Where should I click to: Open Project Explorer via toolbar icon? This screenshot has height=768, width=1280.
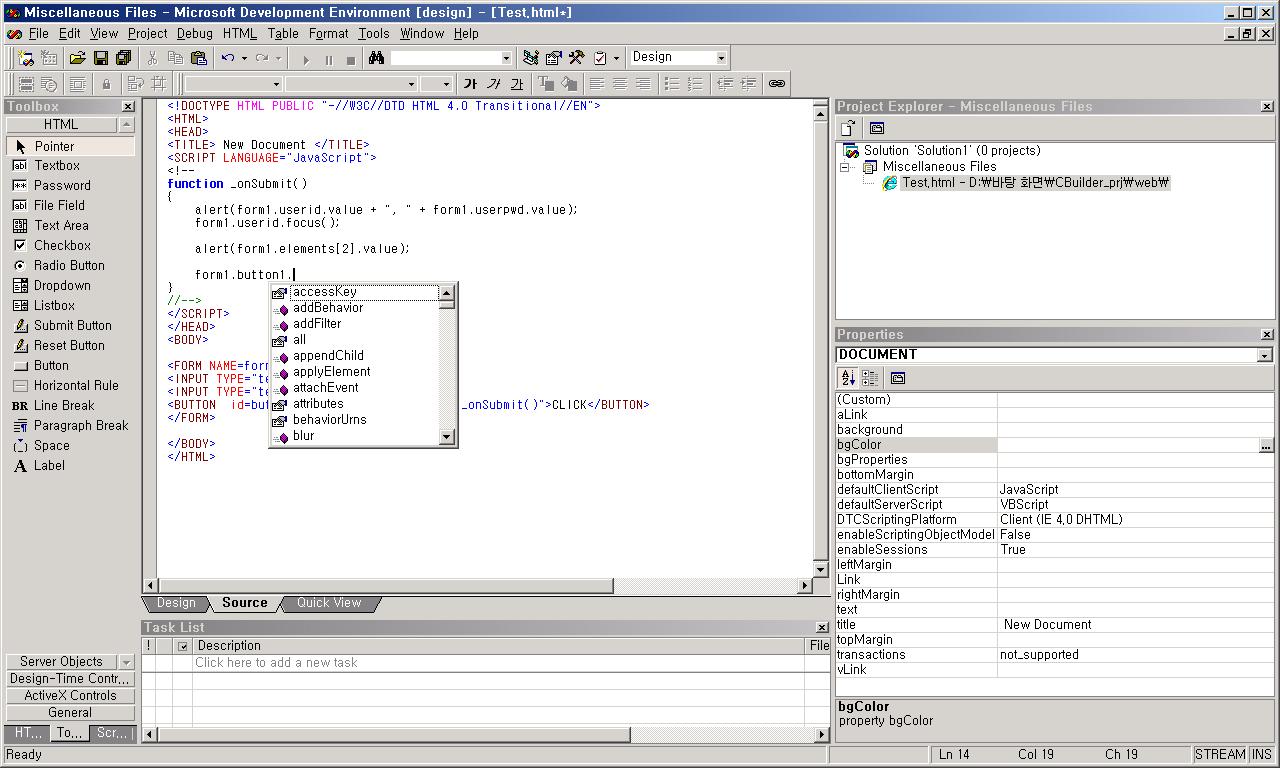530,58
